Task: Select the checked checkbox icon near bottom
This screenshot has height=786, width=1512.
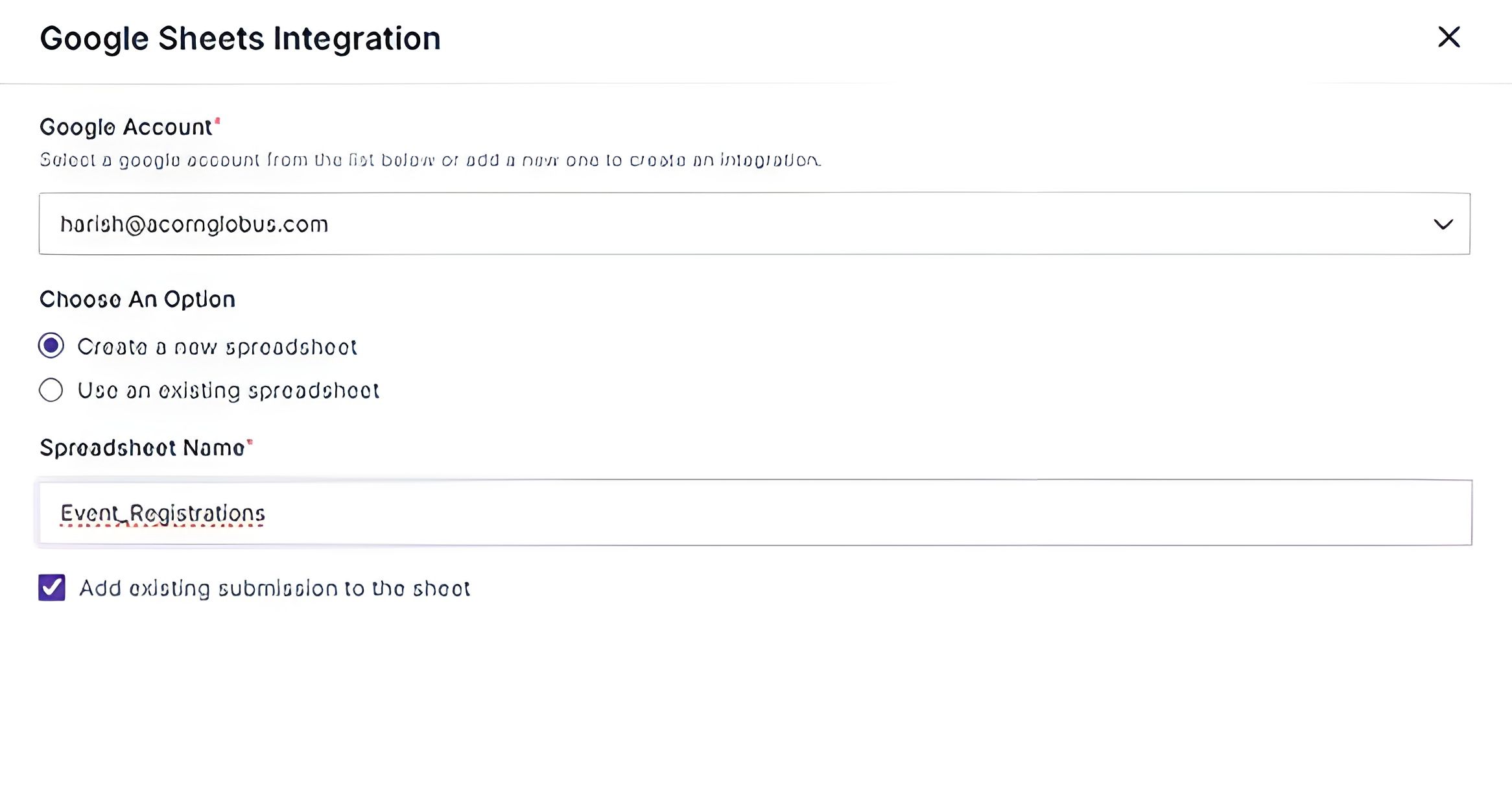Action: click(x=53, y=588)
